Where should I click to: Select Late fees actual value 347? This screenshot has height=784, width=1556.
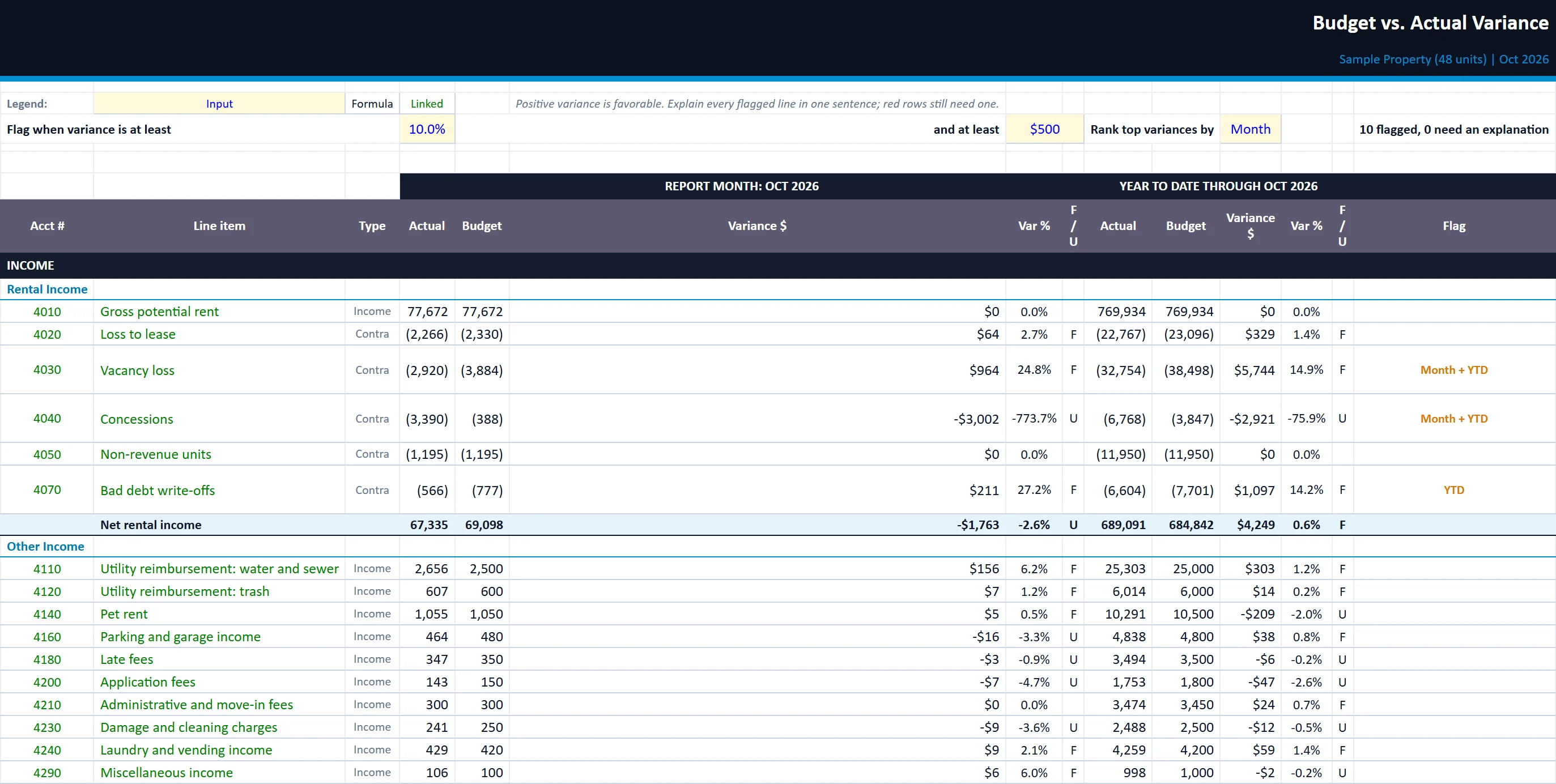(427, 659)
